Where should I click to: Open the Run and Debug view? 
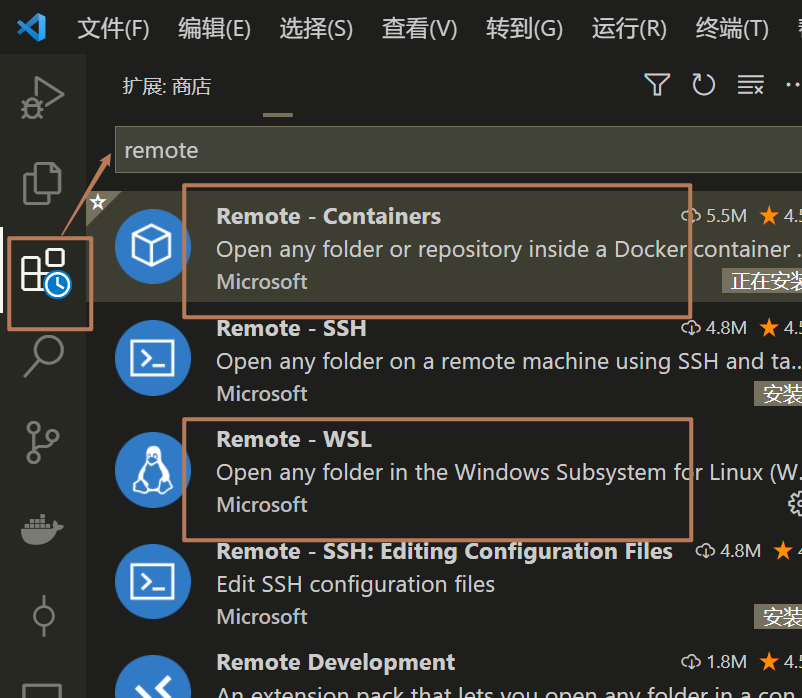[x=42, y=97]
